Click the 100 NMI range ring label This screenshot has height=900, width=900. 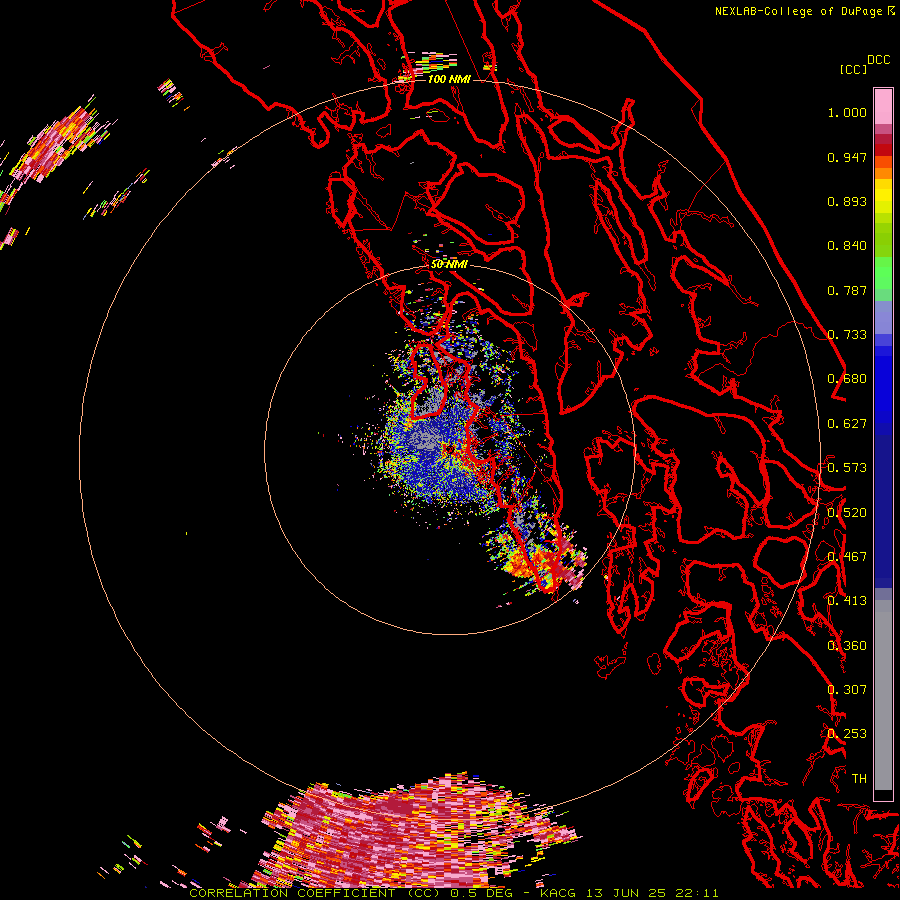449,79
